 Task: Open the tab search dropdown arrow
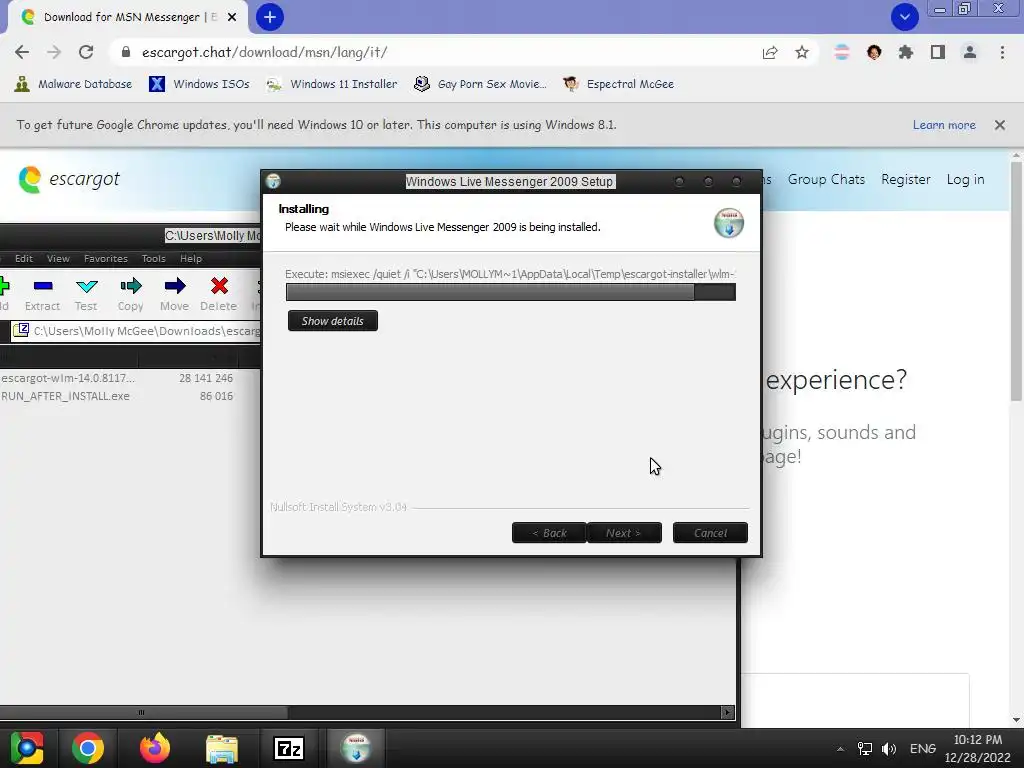coord(905,17)
